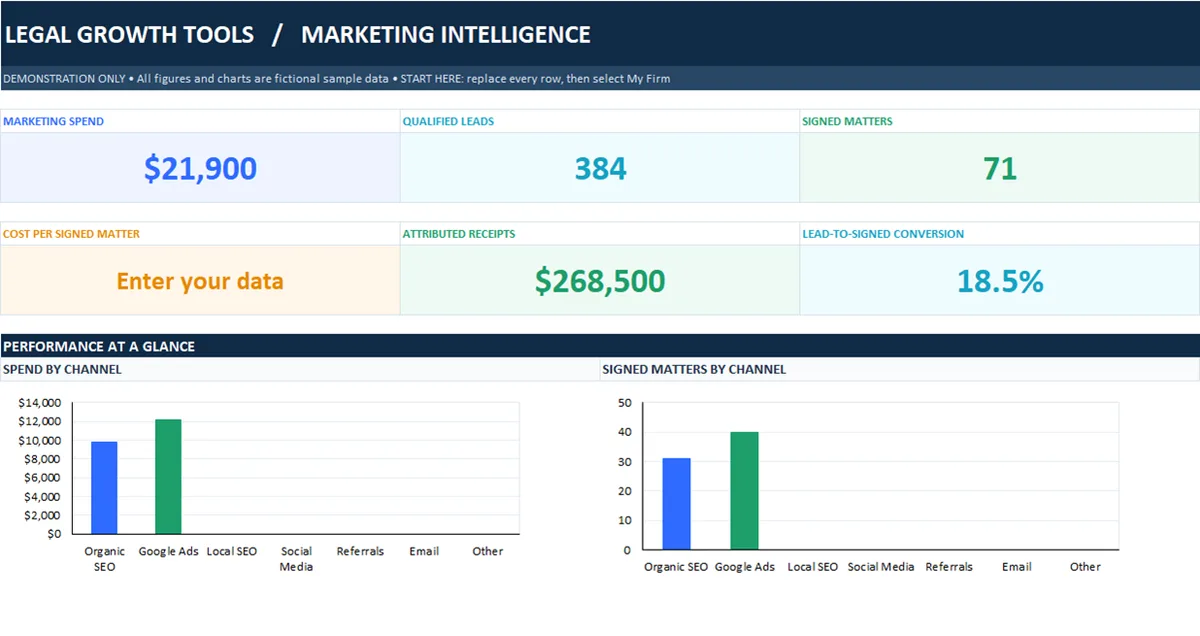Select the 'Enter your data' cell
1200x636 pixels.
coord(200,281)
